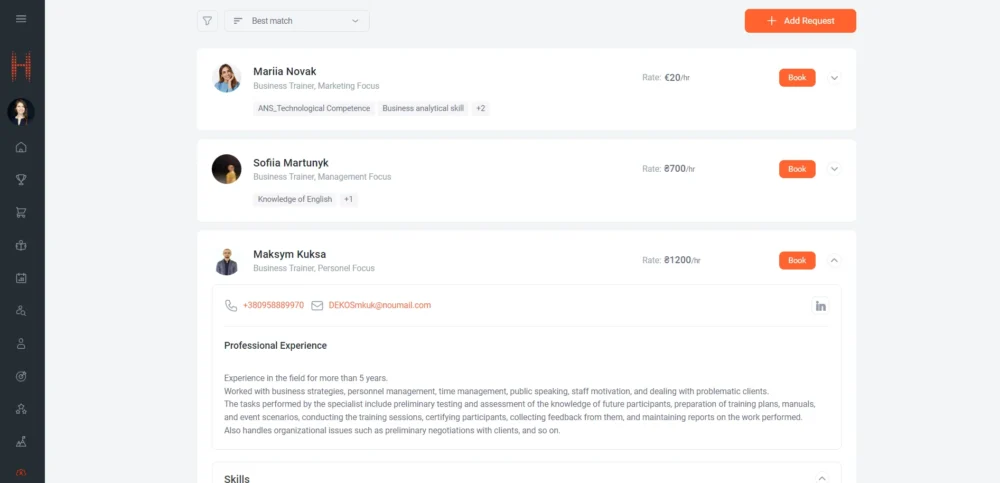Screen dimensions: 1000x483
Task: Expand Sofiia Martunyk's details chevron
Action: click(835, 169)
